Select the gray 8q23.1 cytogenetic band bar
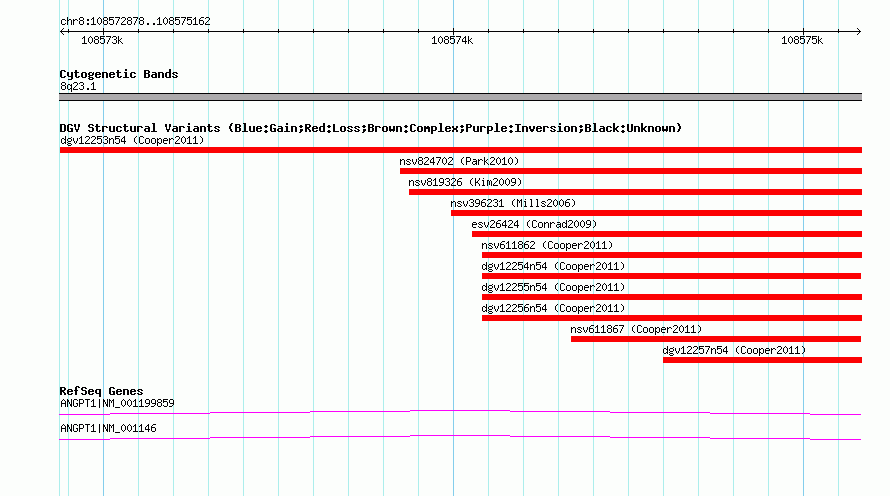The width and height of the screenshot is (890, 496). (x=460, y=97)
